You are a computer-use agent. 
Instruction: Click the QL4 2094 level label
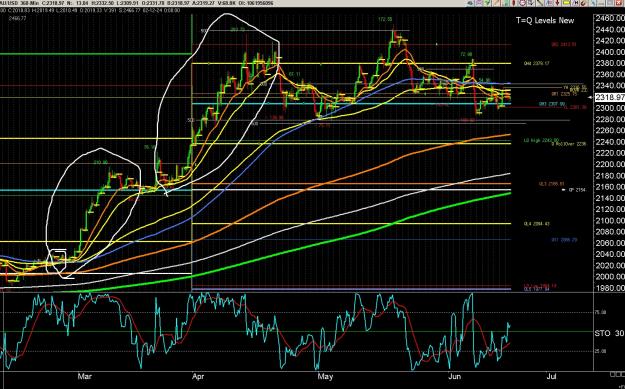[537, 224]
